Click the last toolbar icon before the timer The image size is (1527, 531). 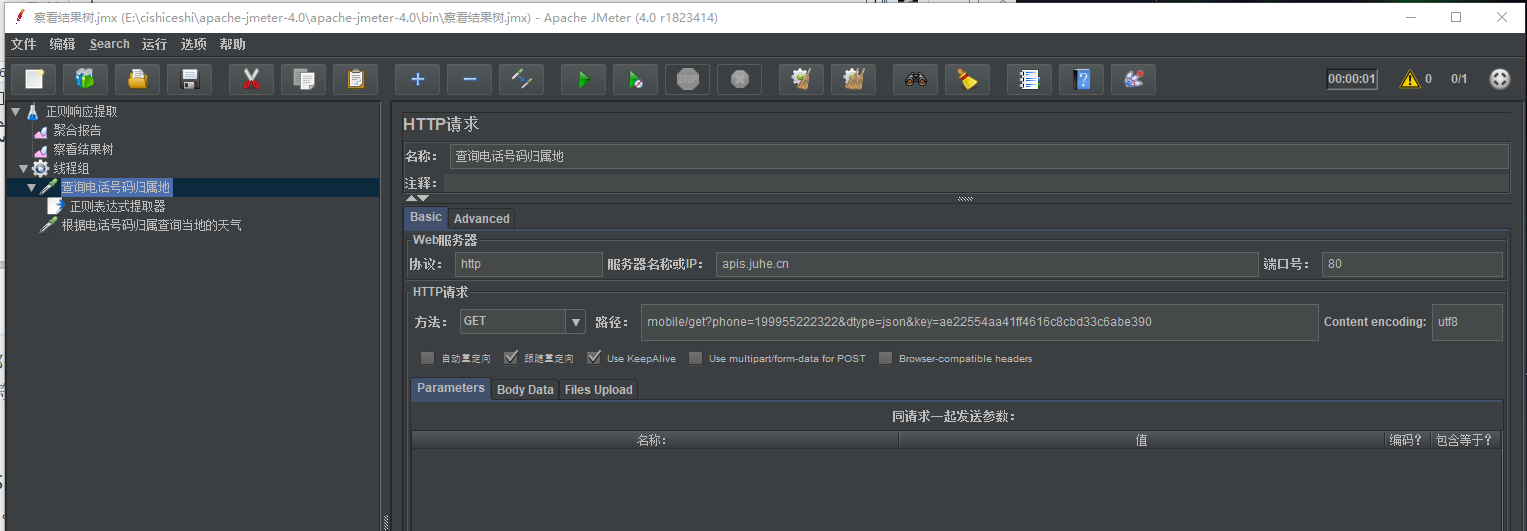tap(1133, 79)
